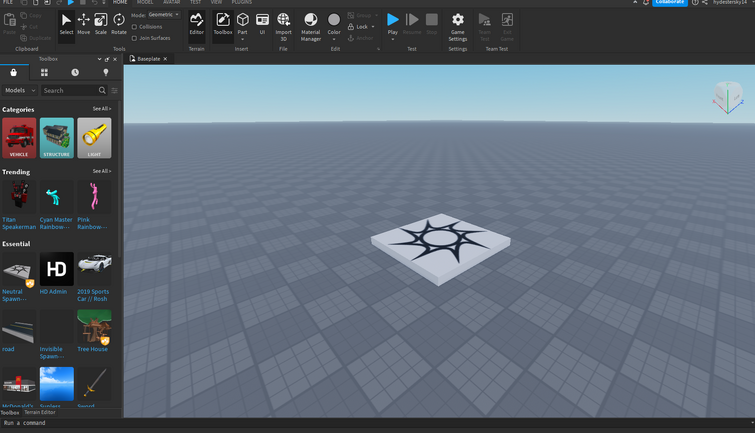Collapse the ribbon with the up arrow

click(635, 2)
